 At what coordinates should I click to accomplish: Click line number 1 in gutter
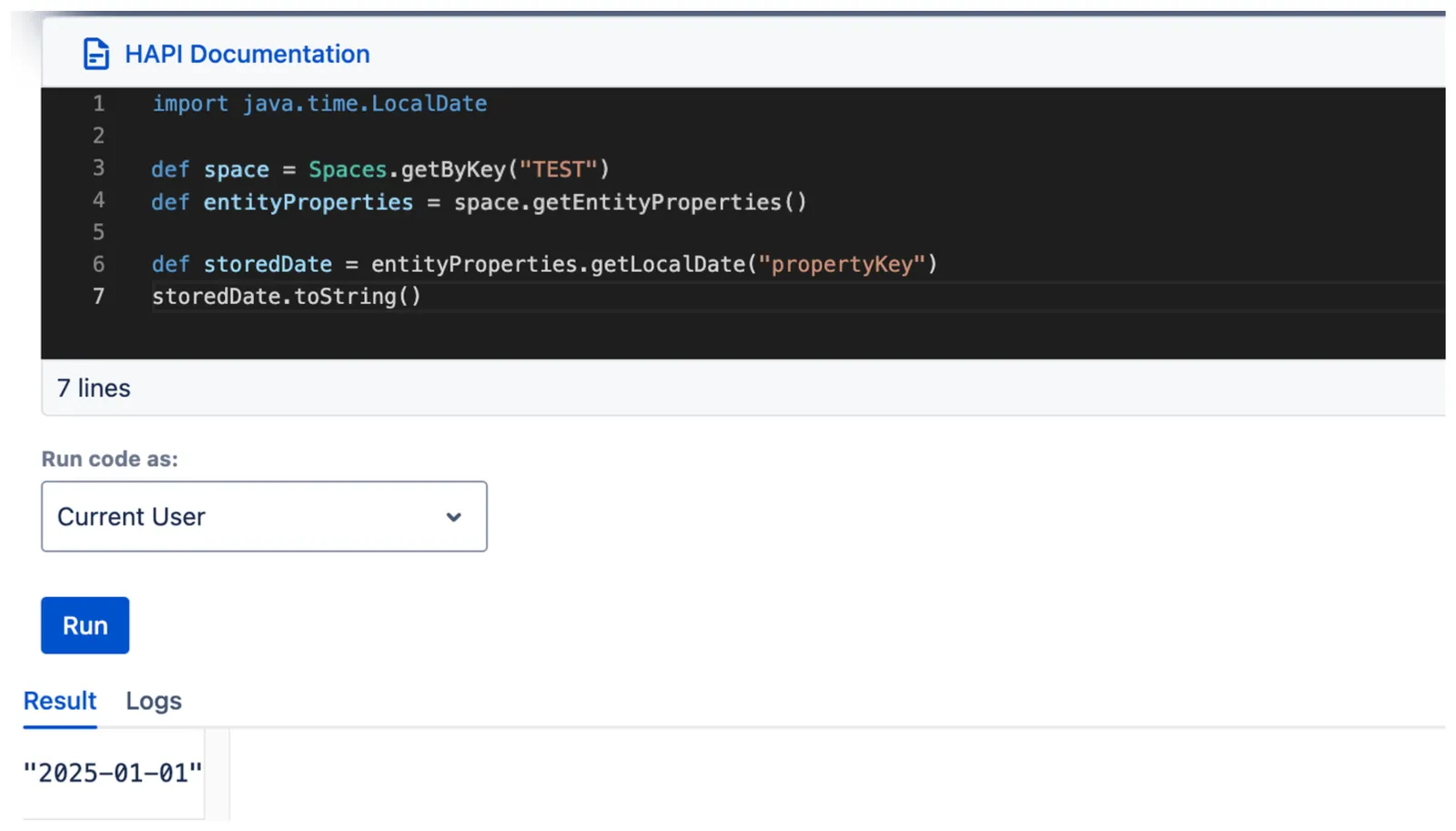coord(98,104)
